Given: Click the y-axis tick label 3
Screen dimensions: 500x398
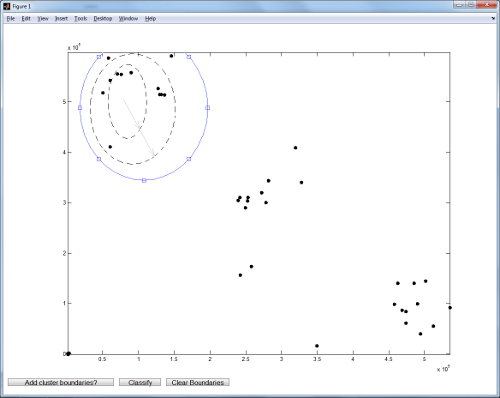Looking at the screenshot, I should (64, 203).
